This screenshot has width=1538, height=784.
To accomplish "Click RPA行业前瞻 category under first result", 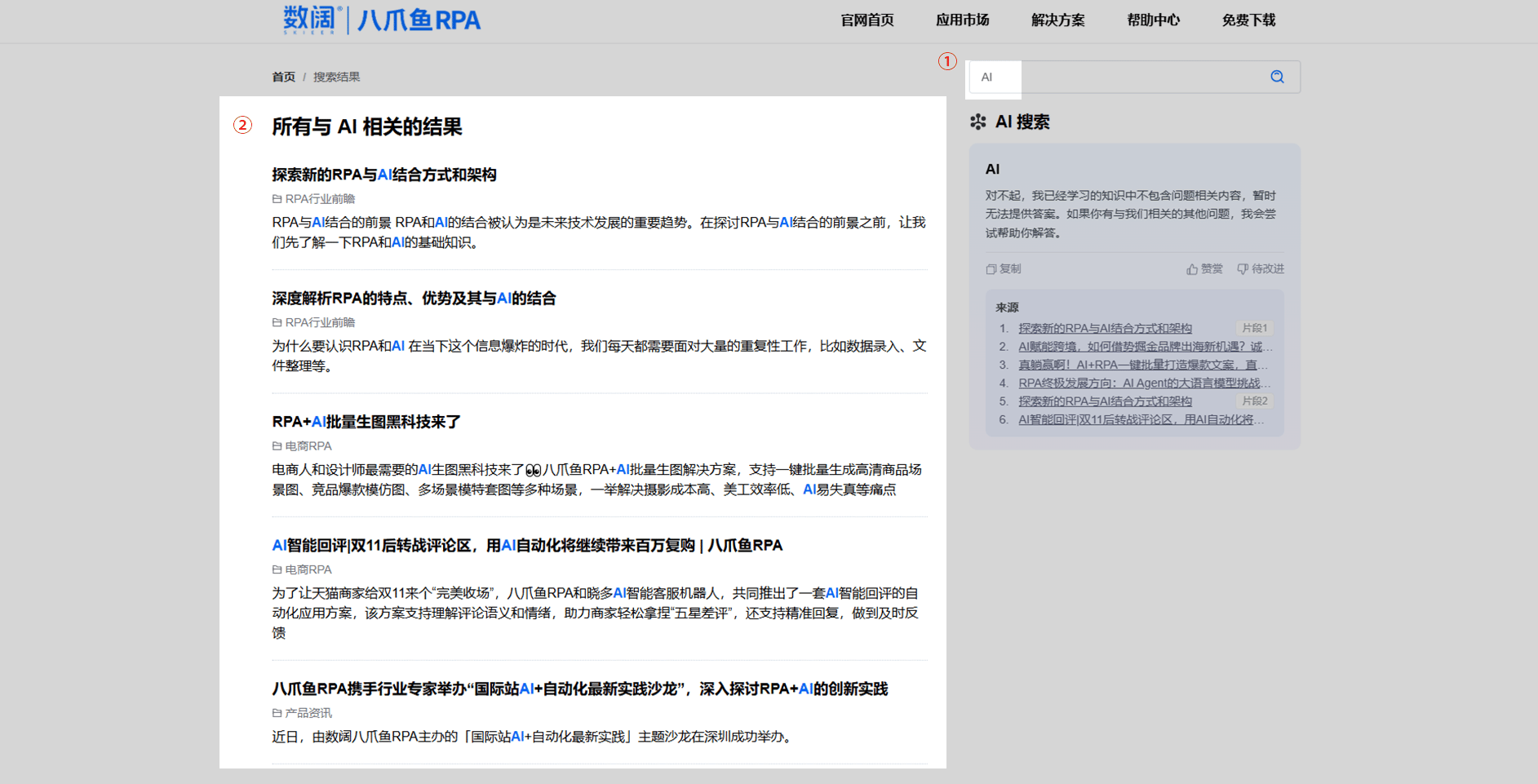I will (320, 199).
